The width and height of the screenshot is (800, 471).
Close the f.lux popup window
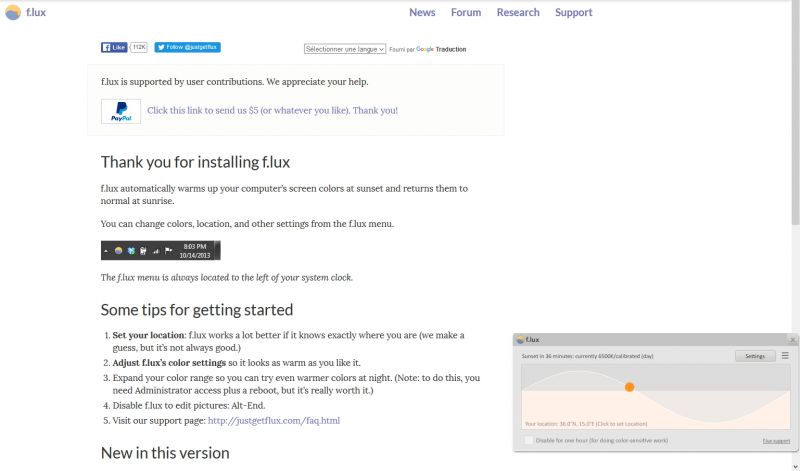tap(792, 340)
